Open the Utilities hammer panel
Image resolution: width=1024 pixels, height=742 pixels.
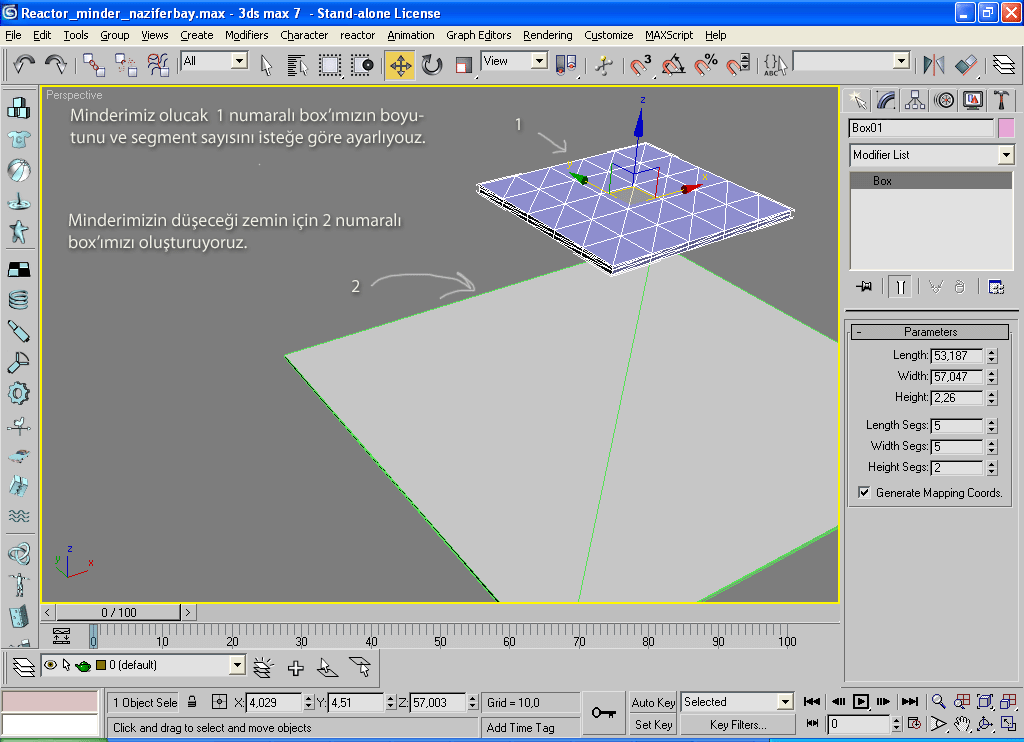(x=1001, y=99)
